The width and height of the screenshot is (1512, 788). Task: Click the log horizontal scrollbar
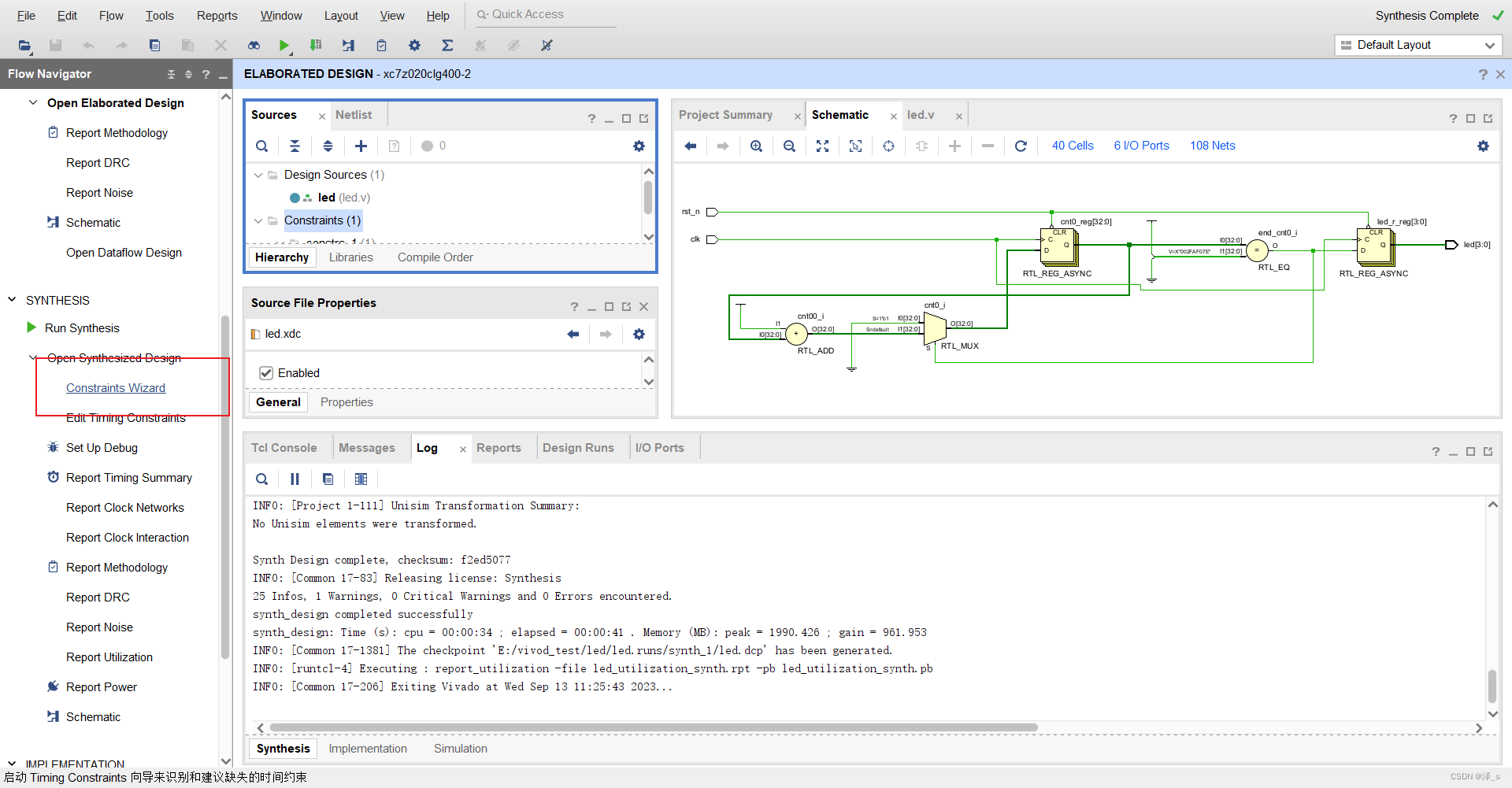click(x=654, y=727)
